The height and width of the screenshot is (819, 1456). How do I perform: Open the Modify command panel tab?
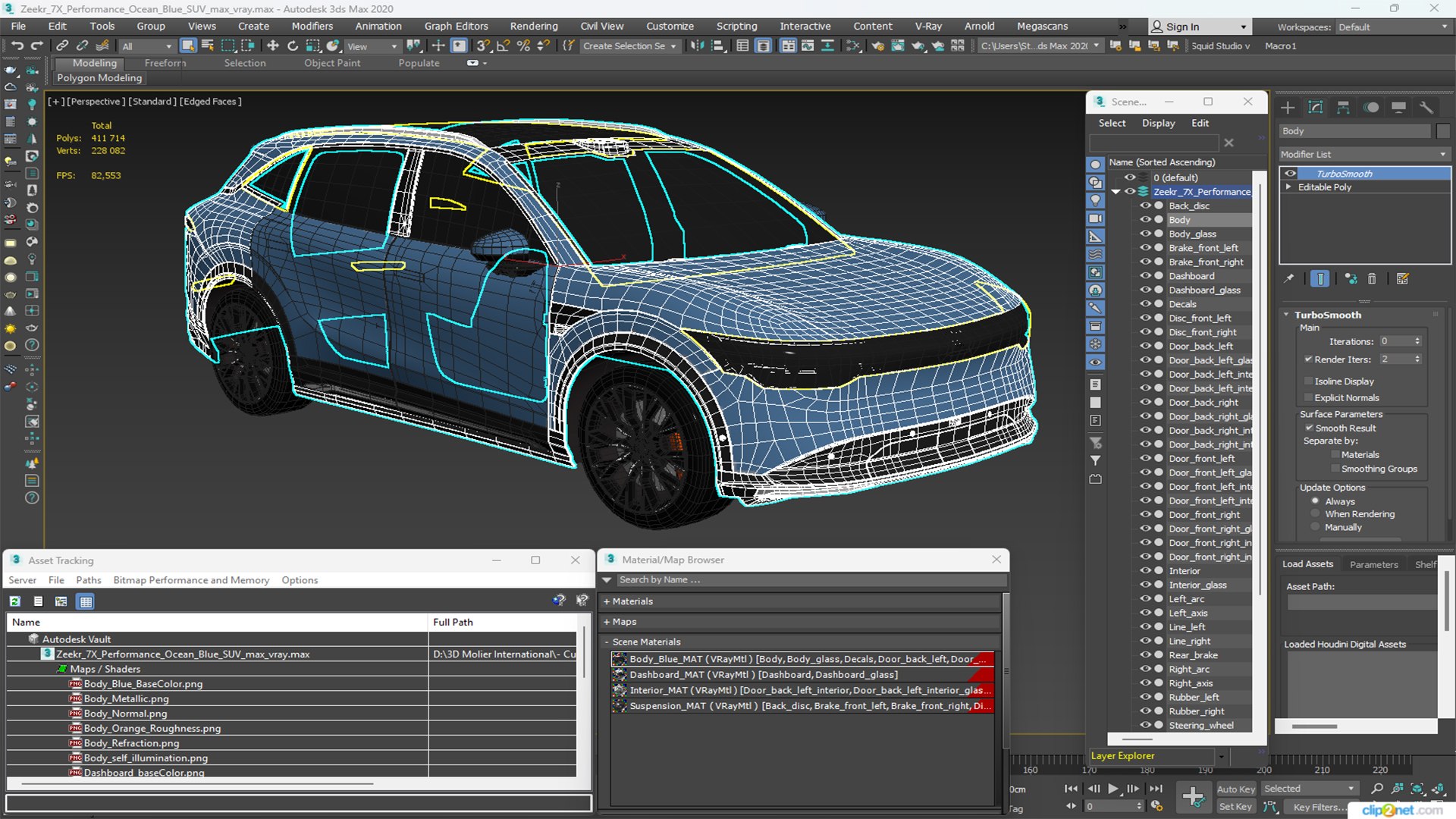click(x=1316, y=108)
